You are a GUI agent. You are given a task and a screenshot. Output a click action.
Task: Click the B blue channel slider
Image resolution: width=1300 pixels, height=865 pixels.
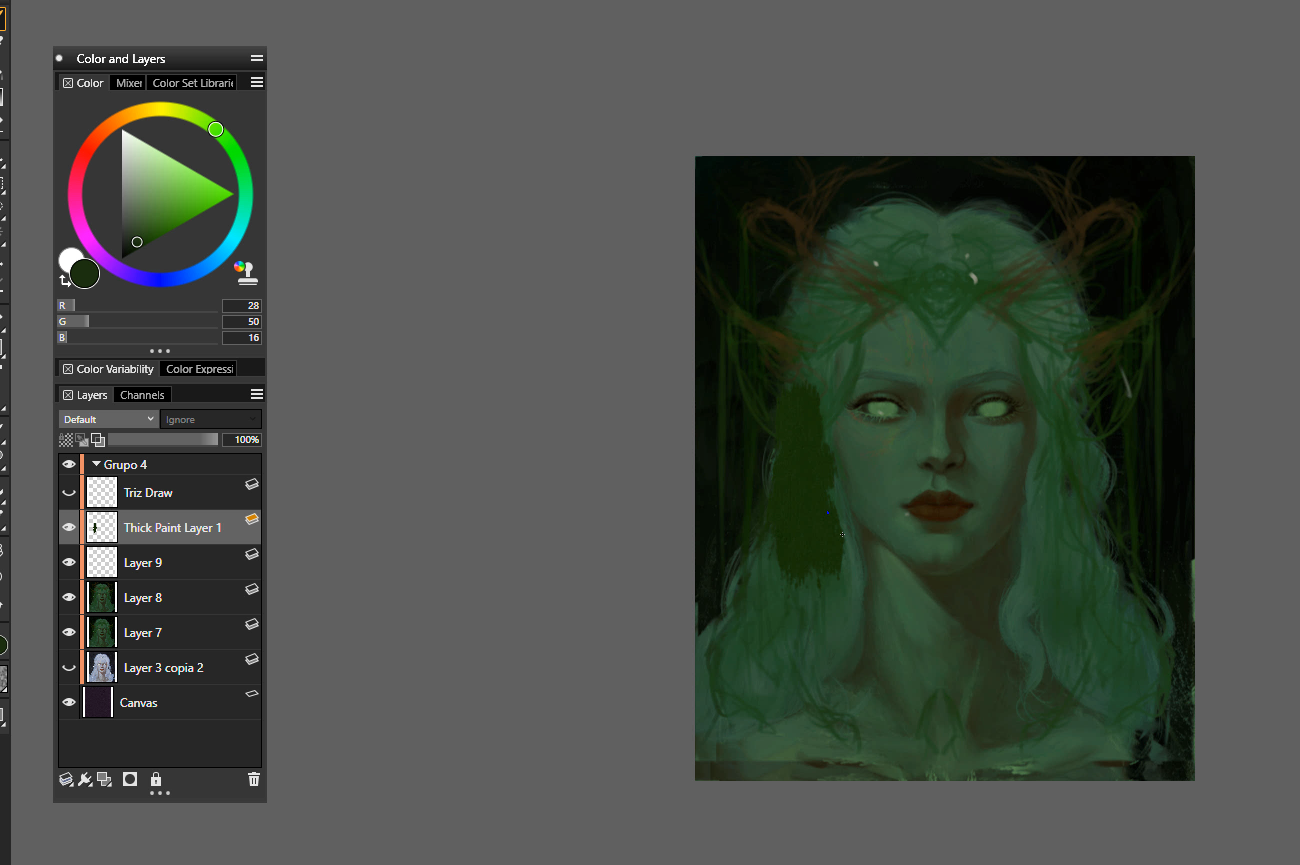(138, 338)
